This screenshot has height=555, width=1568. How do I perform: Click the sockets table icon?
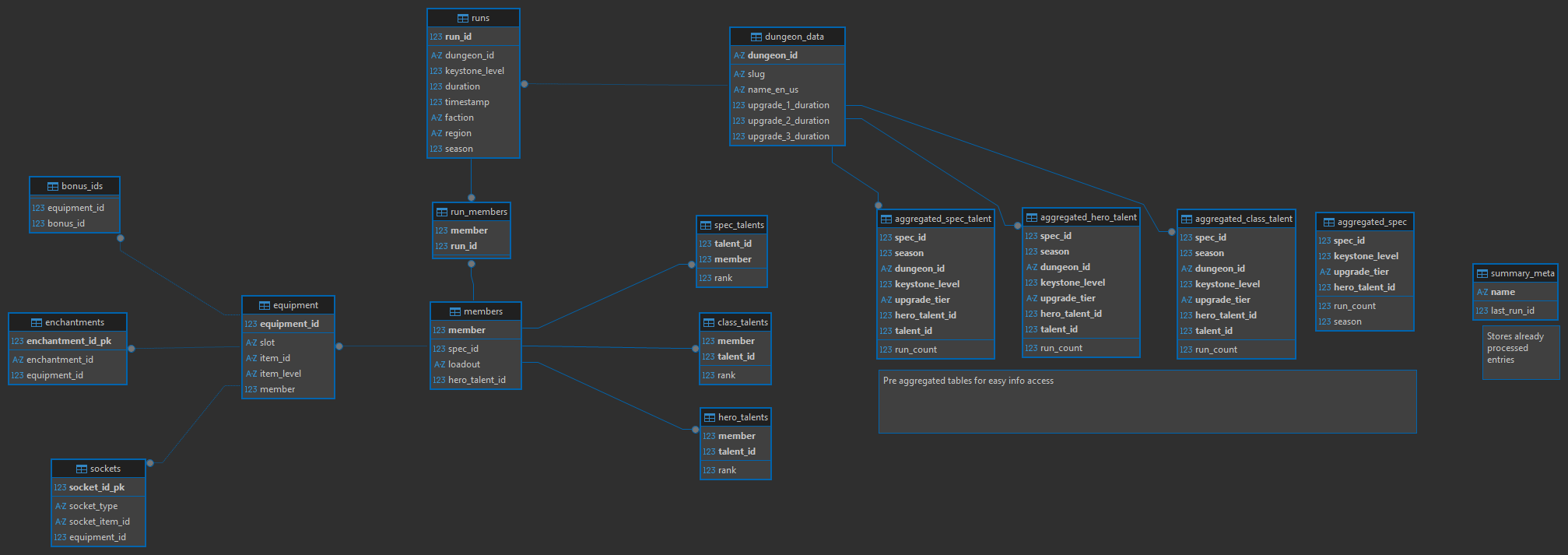[x=82, y=469]
